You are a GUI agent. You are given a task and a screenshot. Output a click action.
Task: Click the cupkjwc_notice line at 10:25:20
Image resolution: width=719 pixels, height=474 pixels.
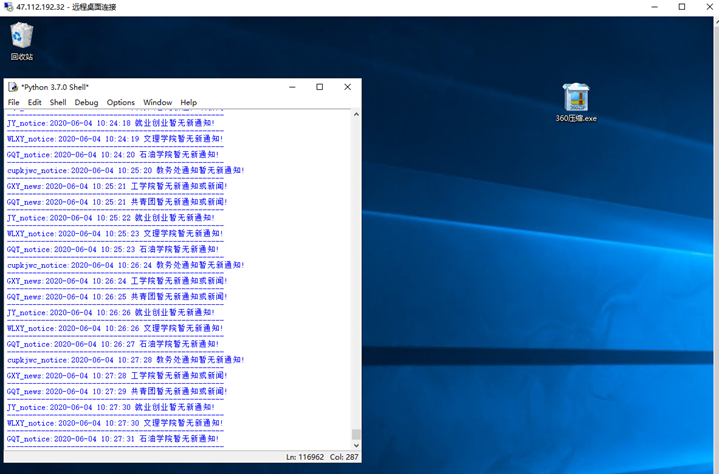126,170
